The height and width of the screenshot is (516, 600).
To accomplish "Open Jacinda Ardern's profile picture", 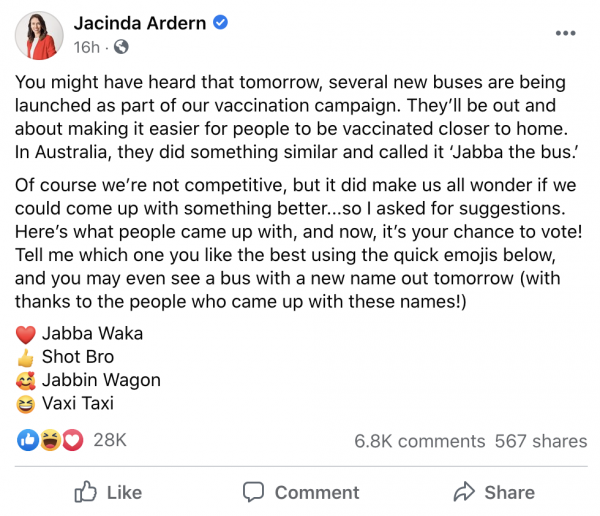I will pyautogui.click(x=39, y=35).
